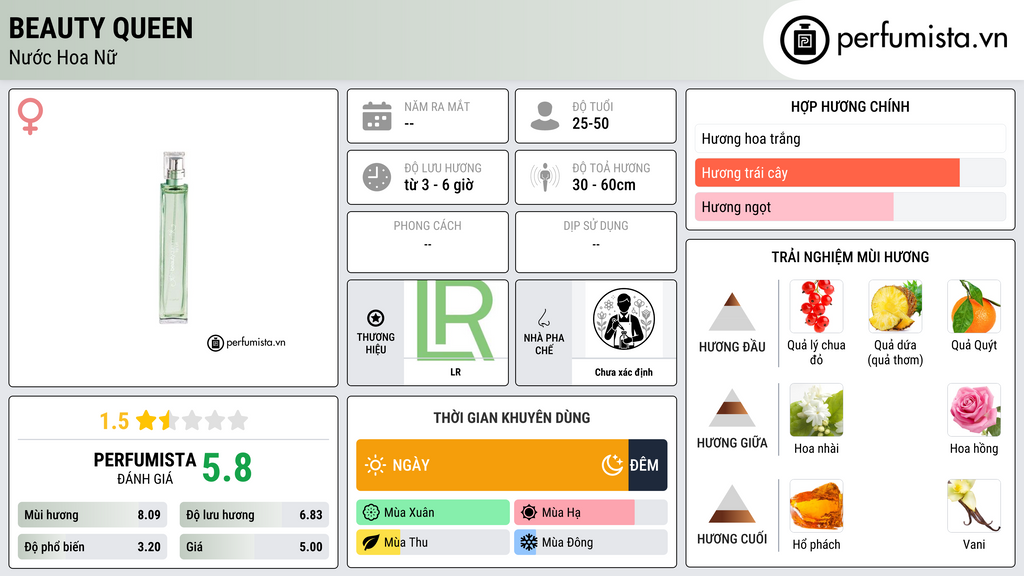
Task: Click the longevity value từ 3 - 6 giờ
Action: [x=438, y=185]
